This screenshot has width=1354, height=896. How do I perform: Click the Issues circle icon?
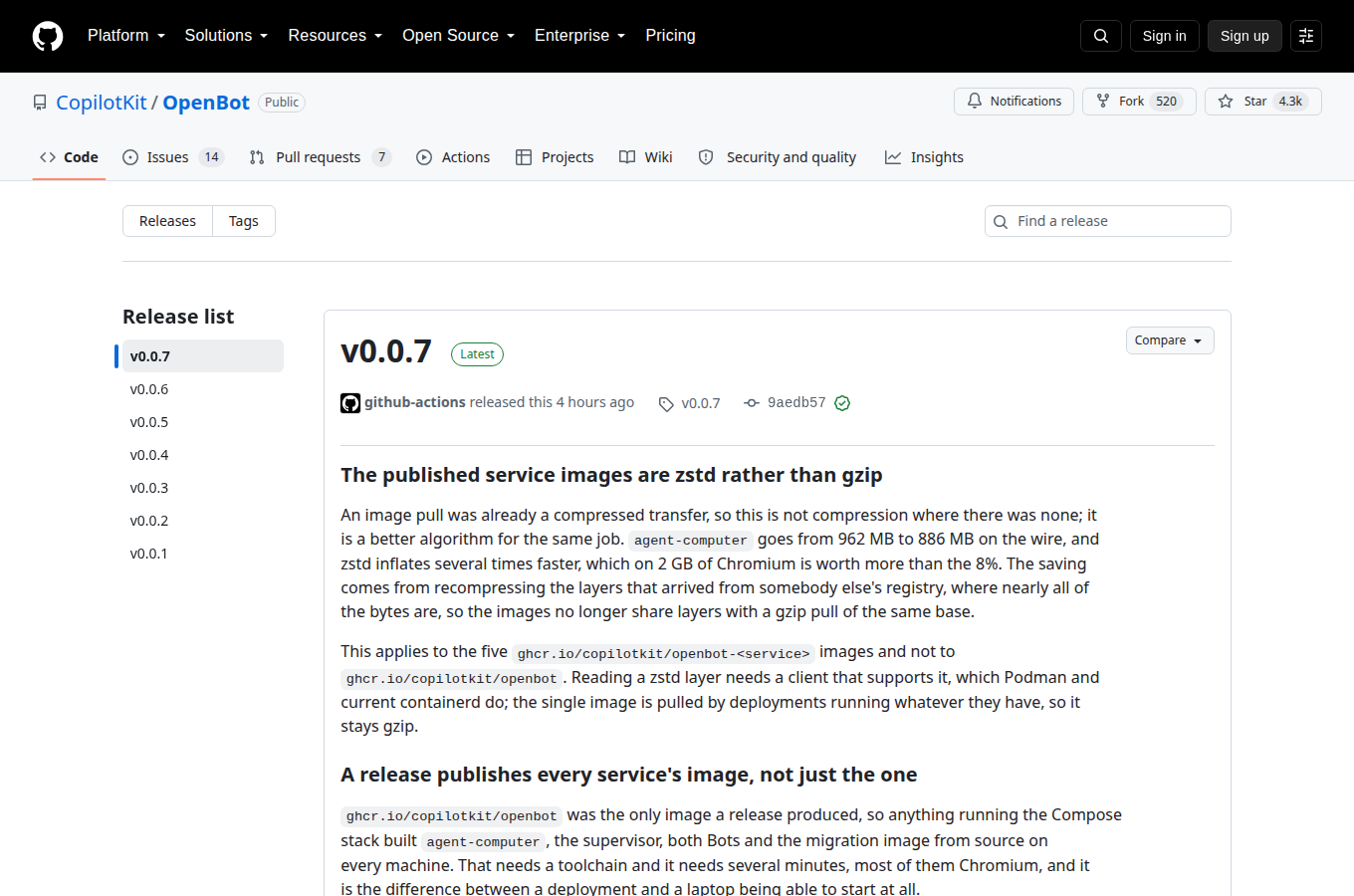click(130, 157)
